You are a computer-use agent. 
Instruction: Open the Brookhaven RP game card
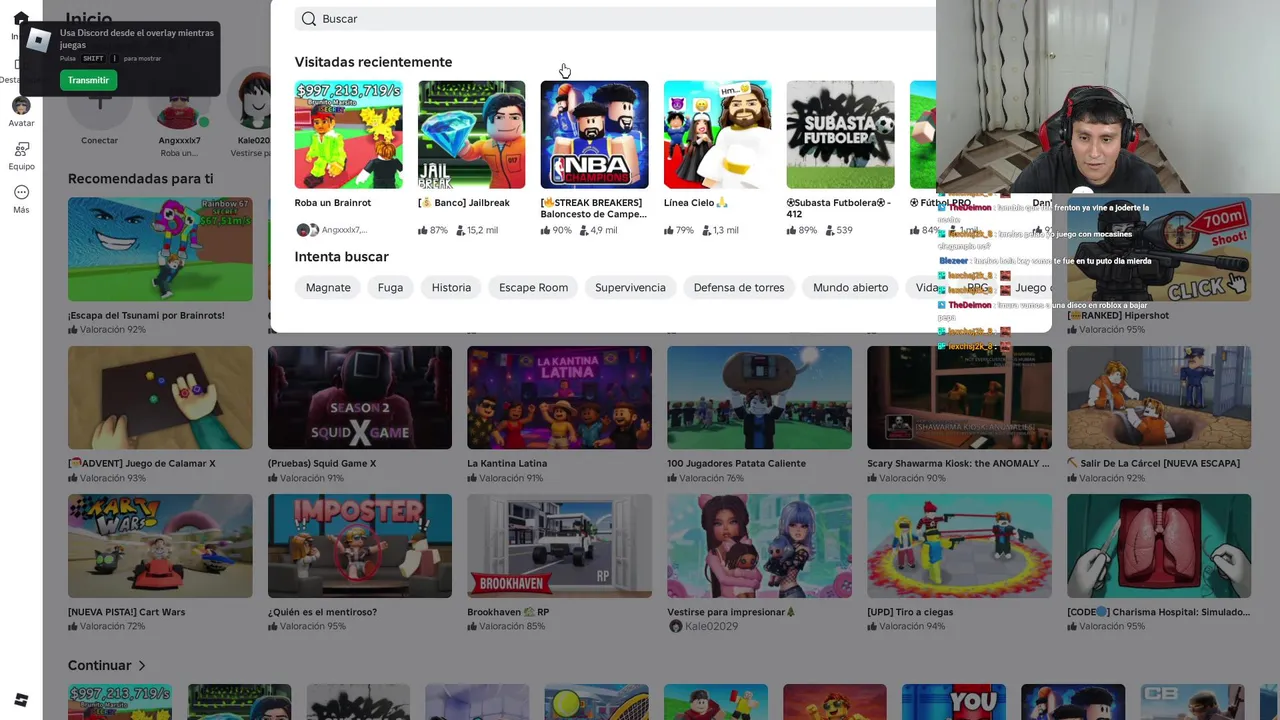tap(559, 546)
